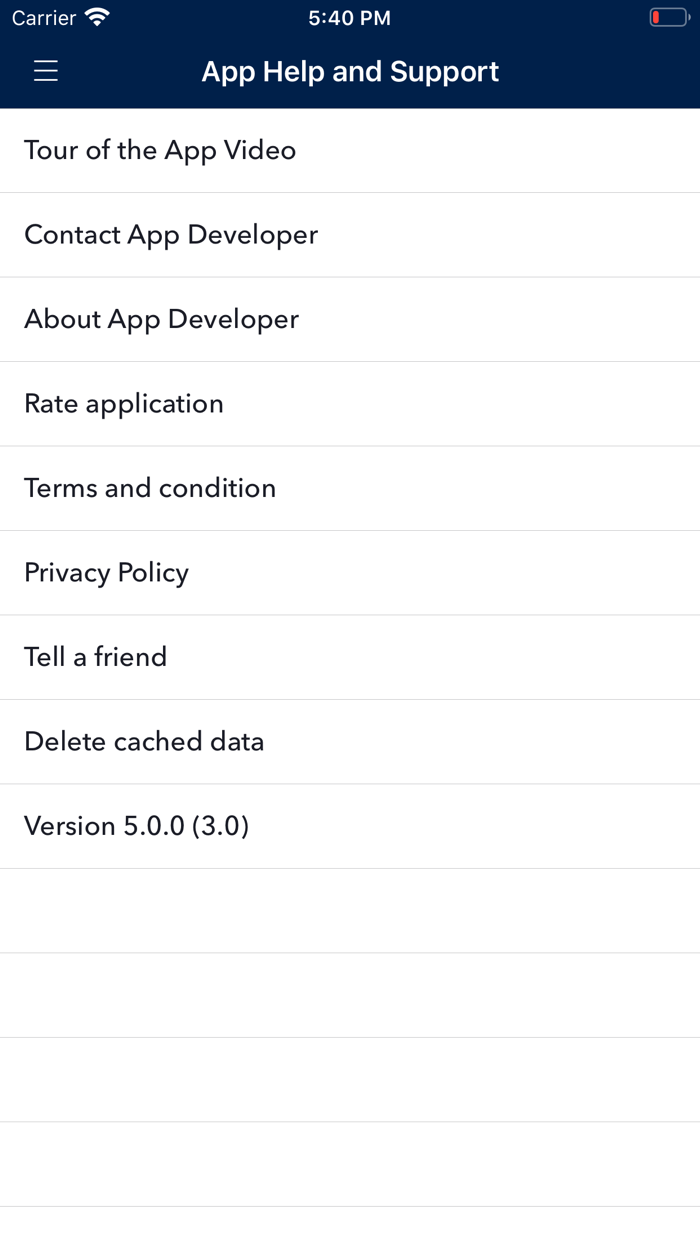Screen dimensions: 700x1244
Task: Tap the partial empty row at screen bottom
Action: (x=350, y=1226)
